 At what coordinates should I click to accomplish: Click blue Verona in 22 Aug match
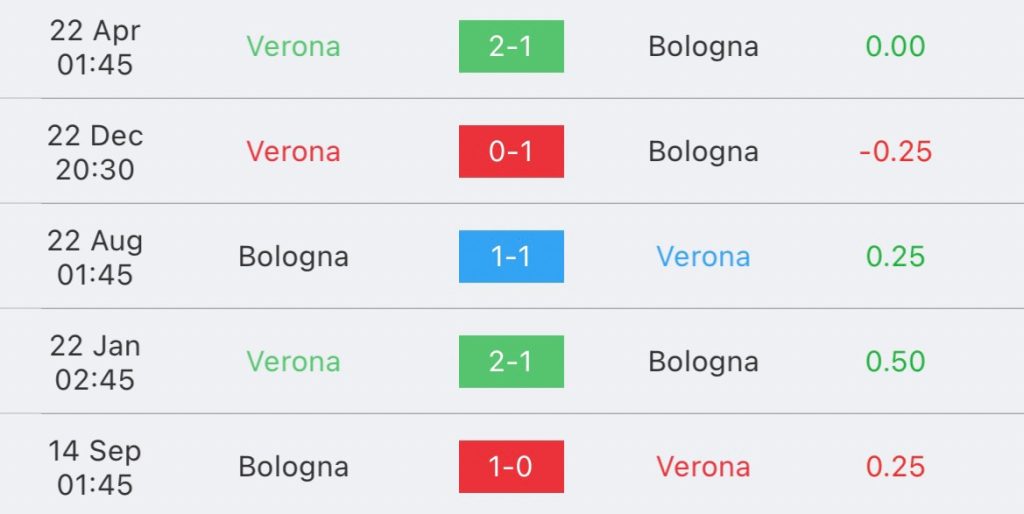(703, 257)
